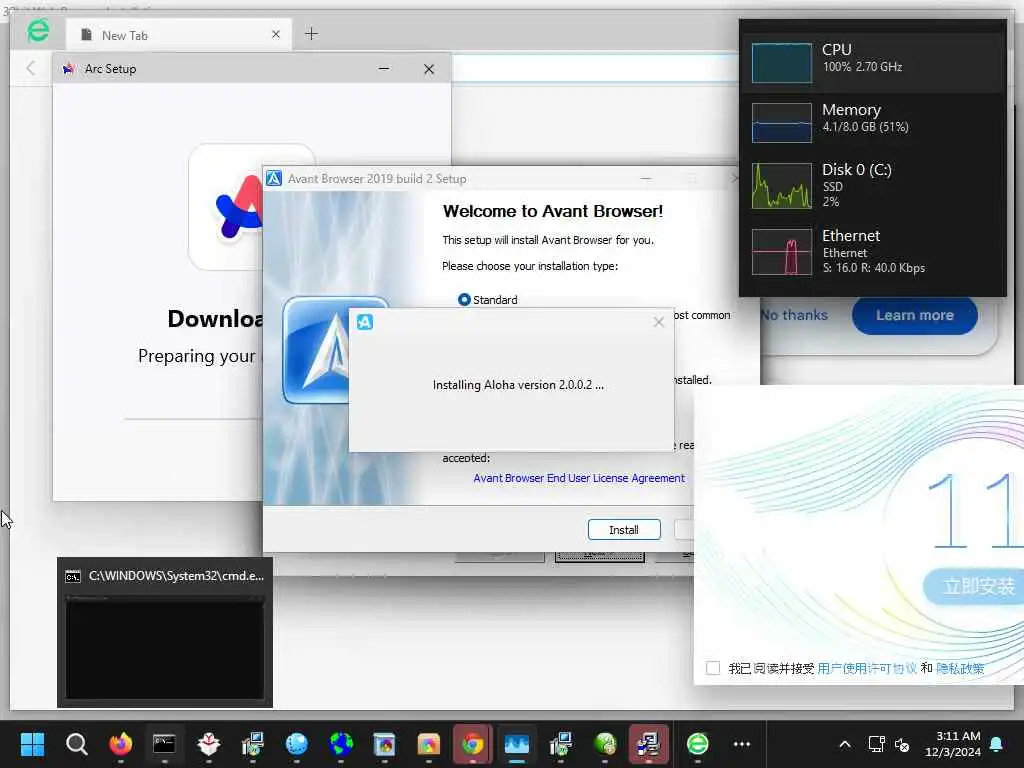Open Firefox from the taskbar
1024x768 pixels.
point(120,744)
